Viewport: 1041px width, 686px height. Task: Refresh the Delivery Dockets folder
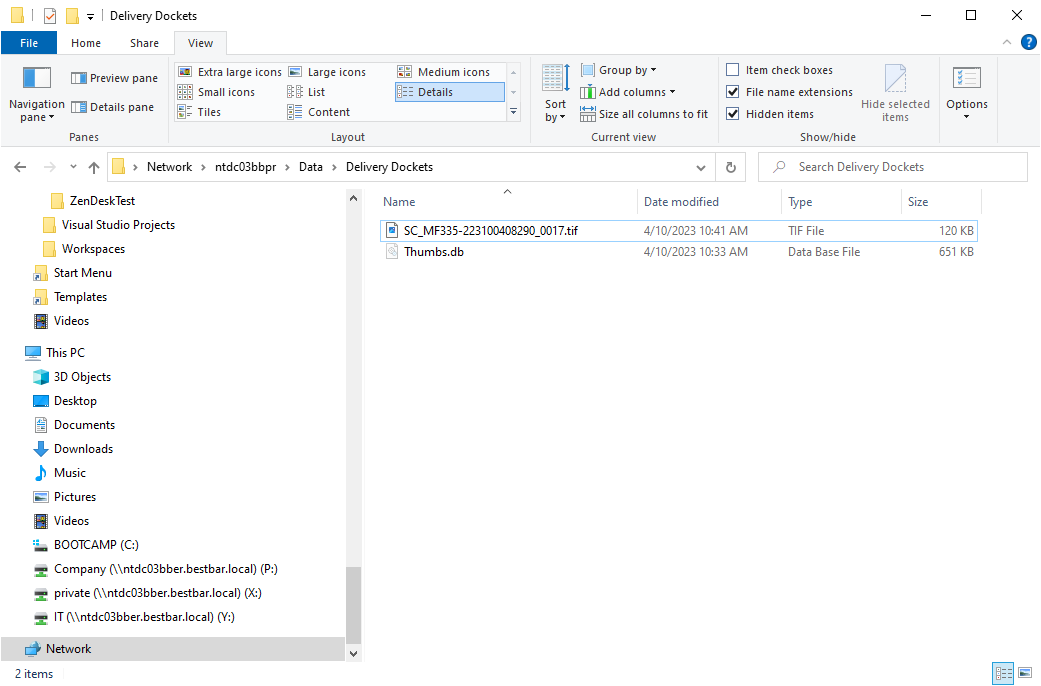coord(731,166)
